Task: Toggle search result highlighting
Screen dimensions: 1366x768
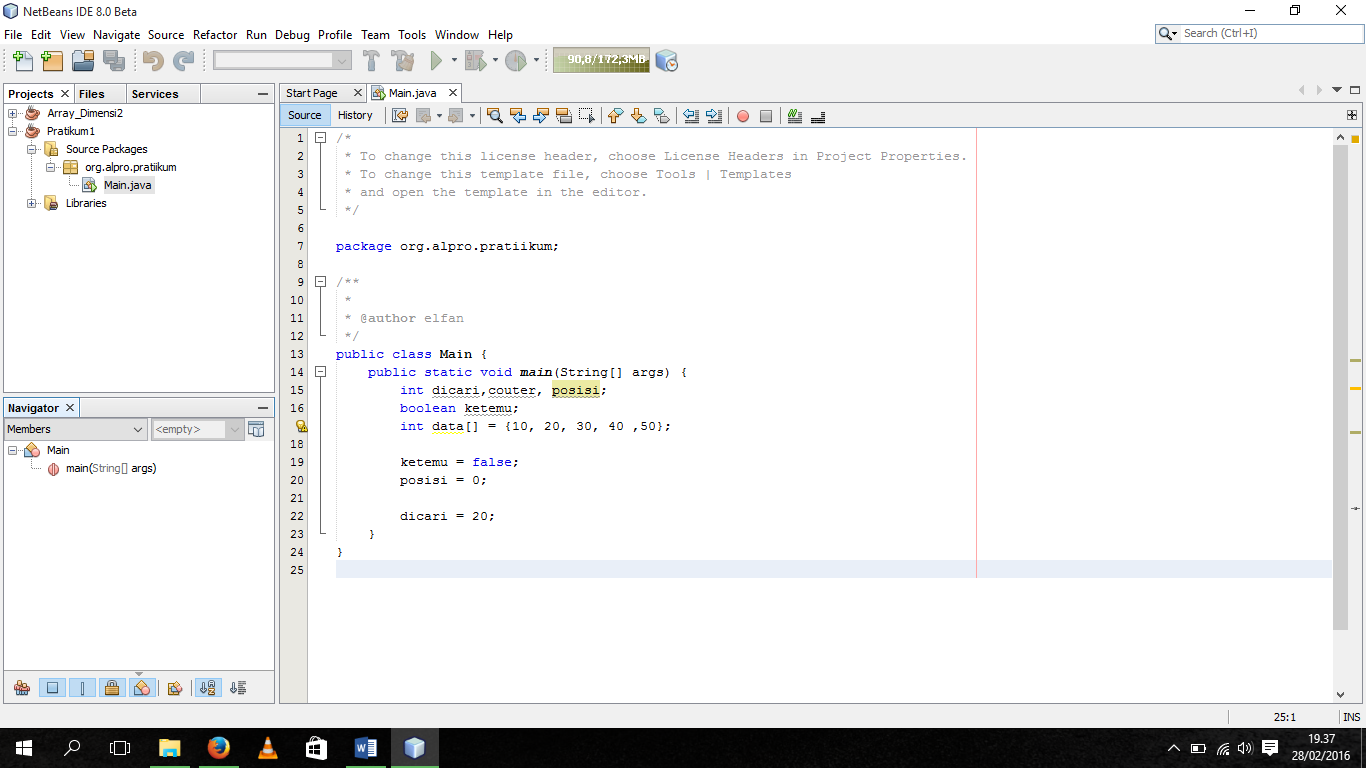Action: coord(562,116)
